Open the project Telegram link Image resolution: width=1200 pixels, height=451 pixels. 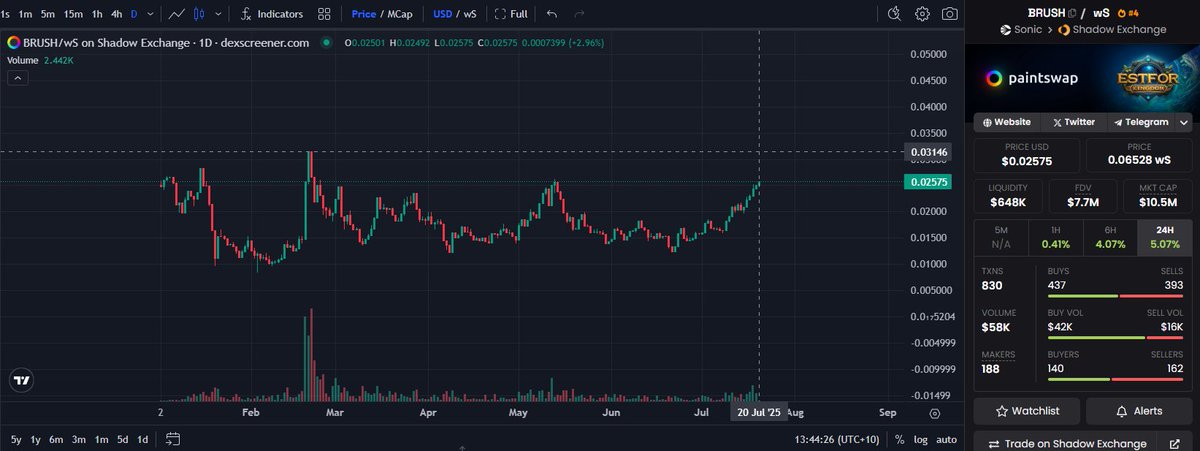coord(1140,122)
